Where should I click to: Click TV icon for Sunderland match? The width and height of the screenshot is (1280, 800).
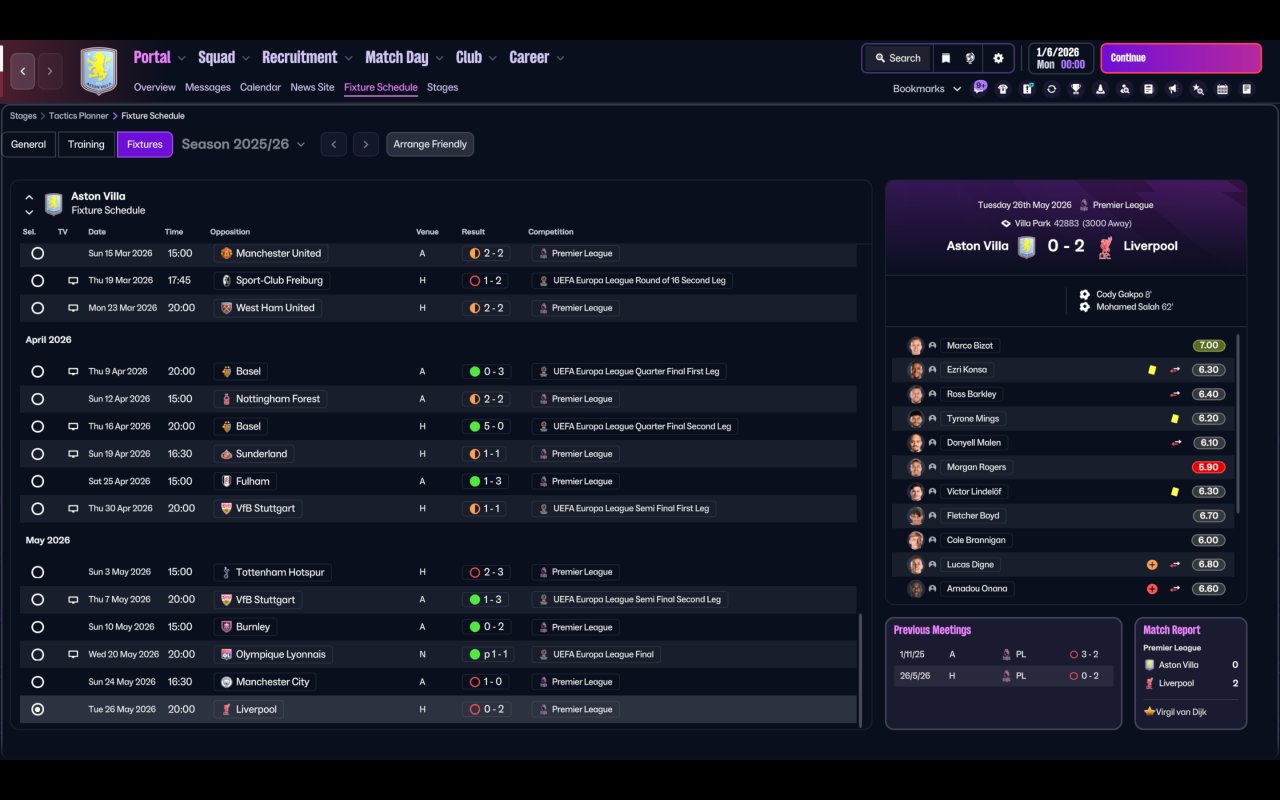(x=73, y=454)
